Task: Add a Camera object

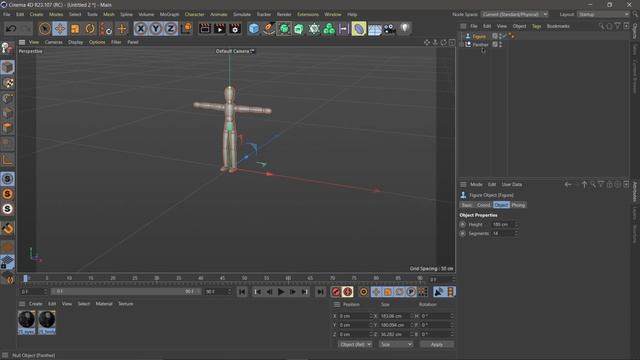Action: point(389,29)
